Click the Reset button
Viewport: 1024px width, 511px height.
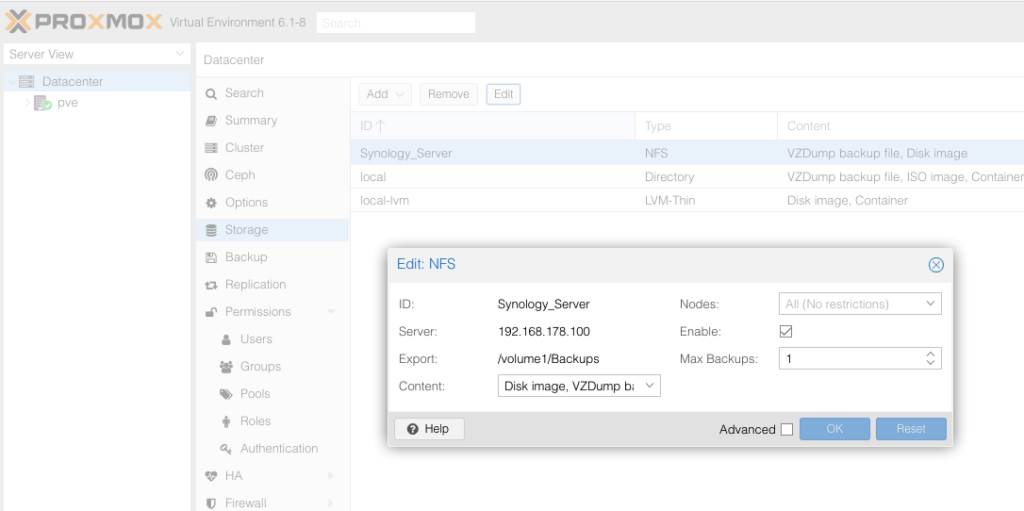[911, 429]
